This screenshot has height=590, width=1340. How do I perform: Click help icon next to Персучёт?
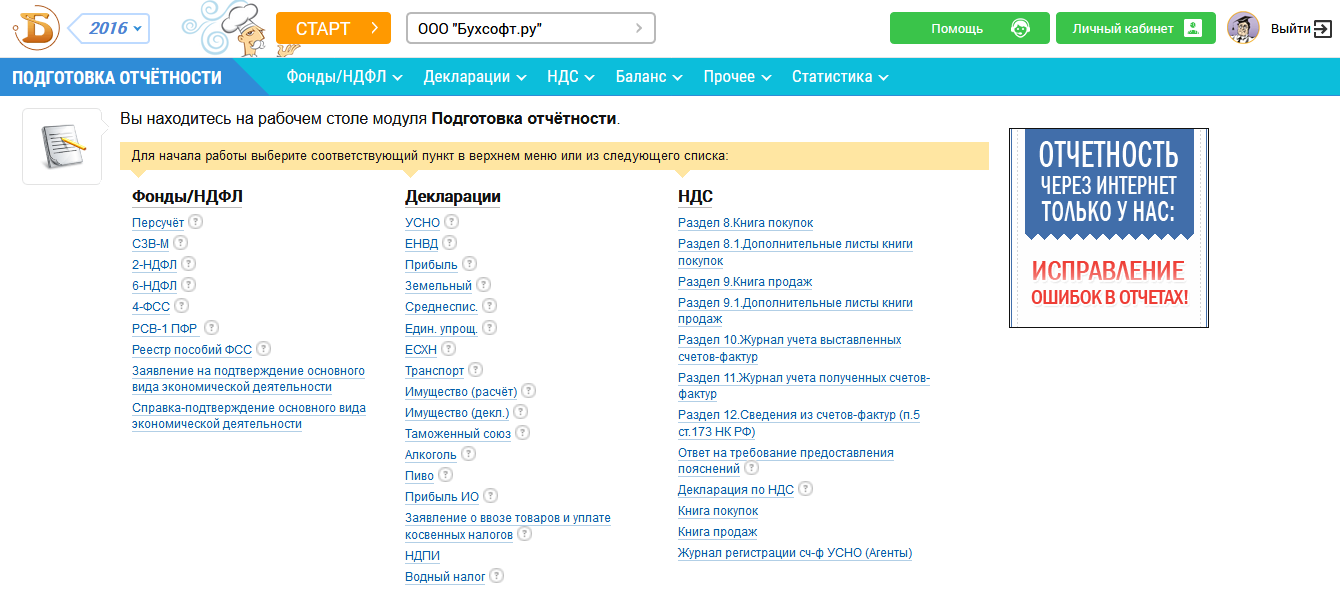[x=196, y=223]
